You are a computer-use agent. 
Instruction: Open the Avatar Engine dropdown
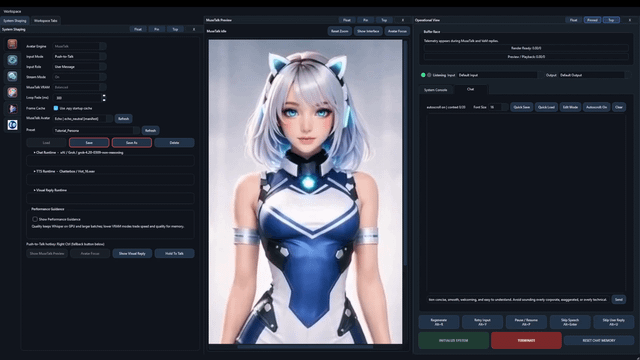80,46
